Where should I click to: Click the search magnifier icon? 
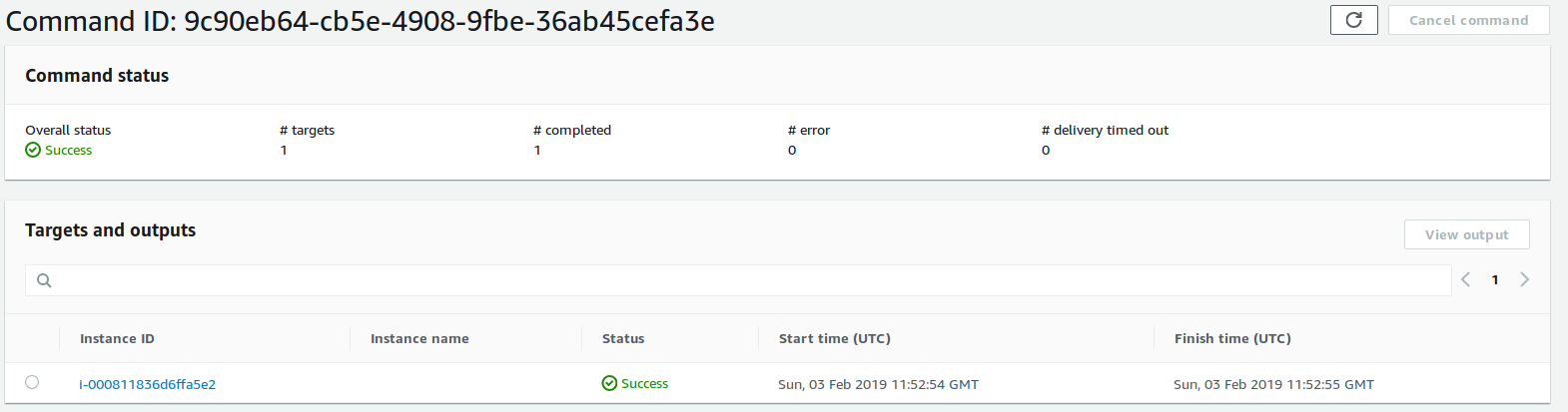click(44, 280)
